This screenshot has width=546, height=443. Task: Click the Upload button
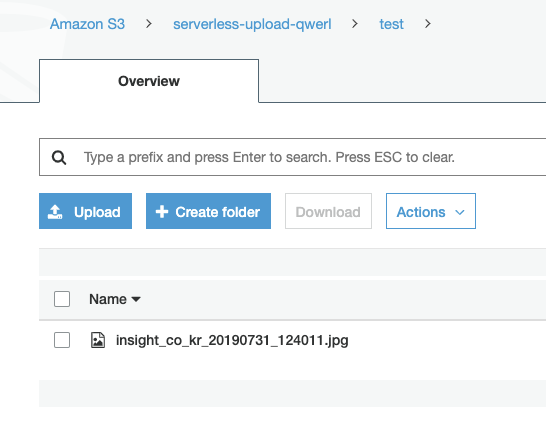point(85,211)
